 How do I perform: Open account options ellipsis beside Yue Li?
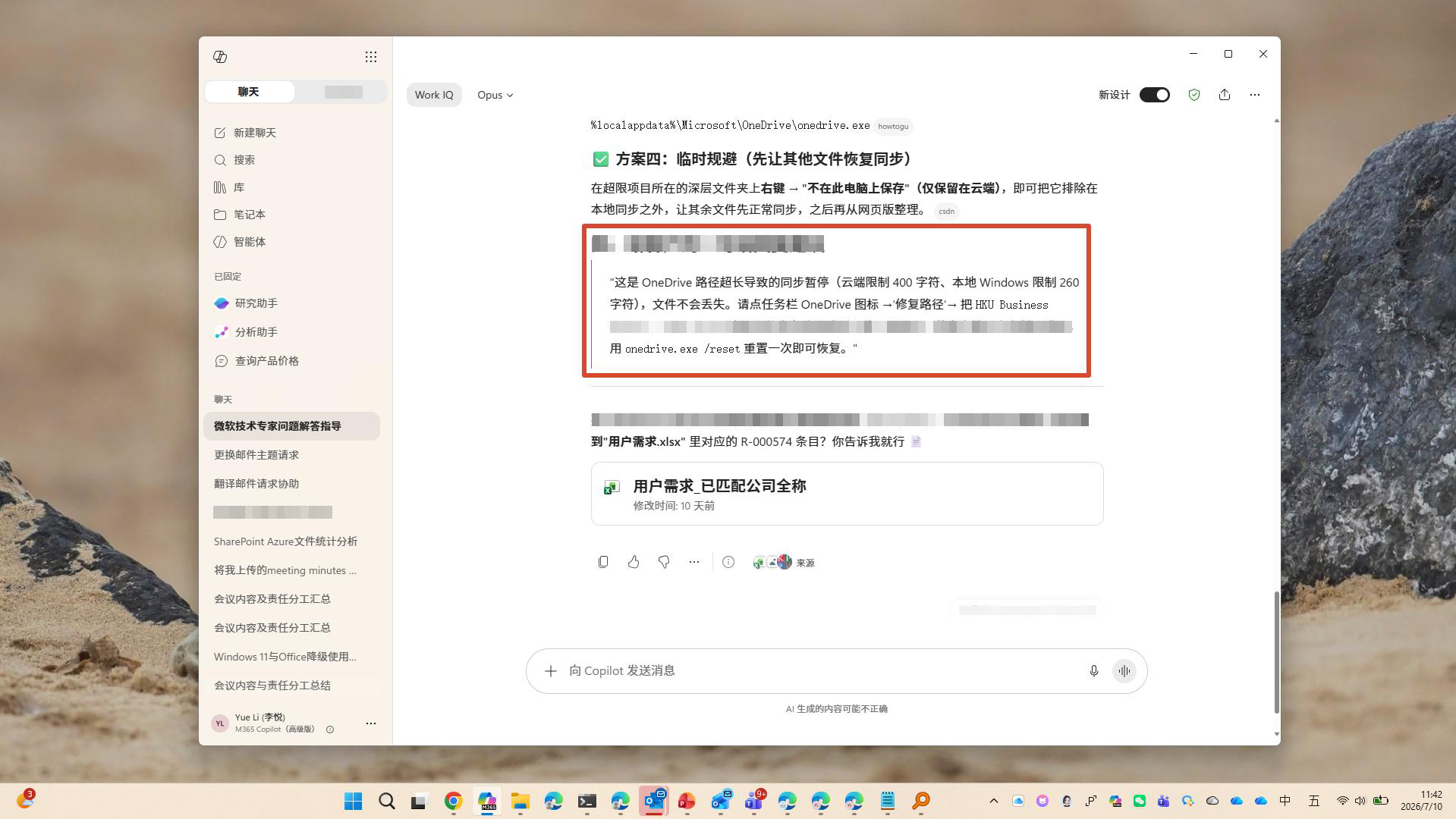(x=370, y=723)
